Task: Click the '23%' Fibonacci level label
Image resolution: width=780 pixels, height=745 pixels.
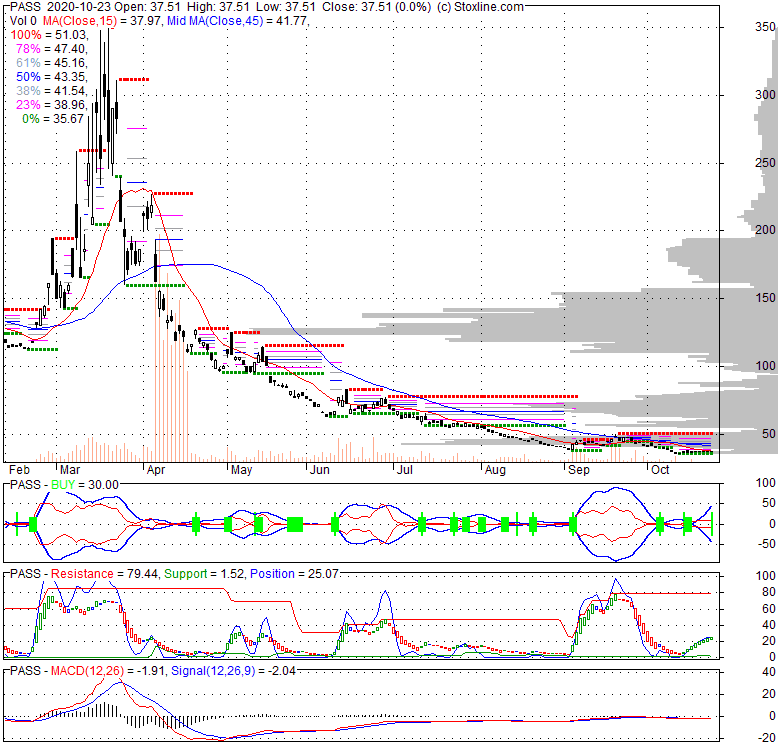Action: coord(28,104)
